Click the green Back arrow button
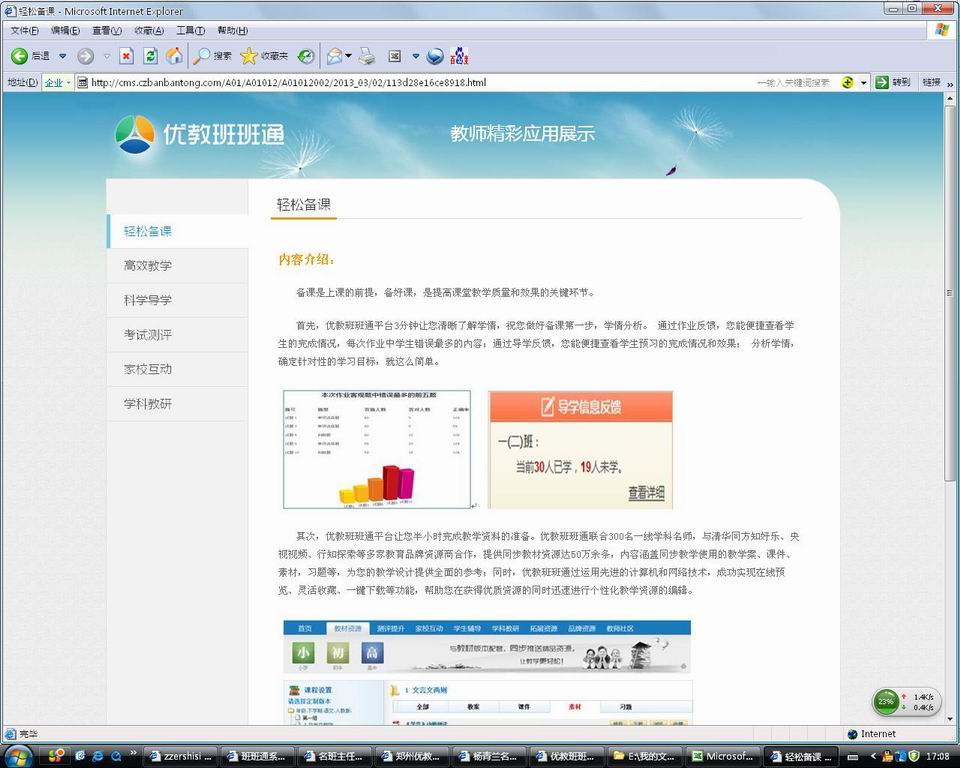The height and width of the screenshot is (768, 960). point(19,56)
